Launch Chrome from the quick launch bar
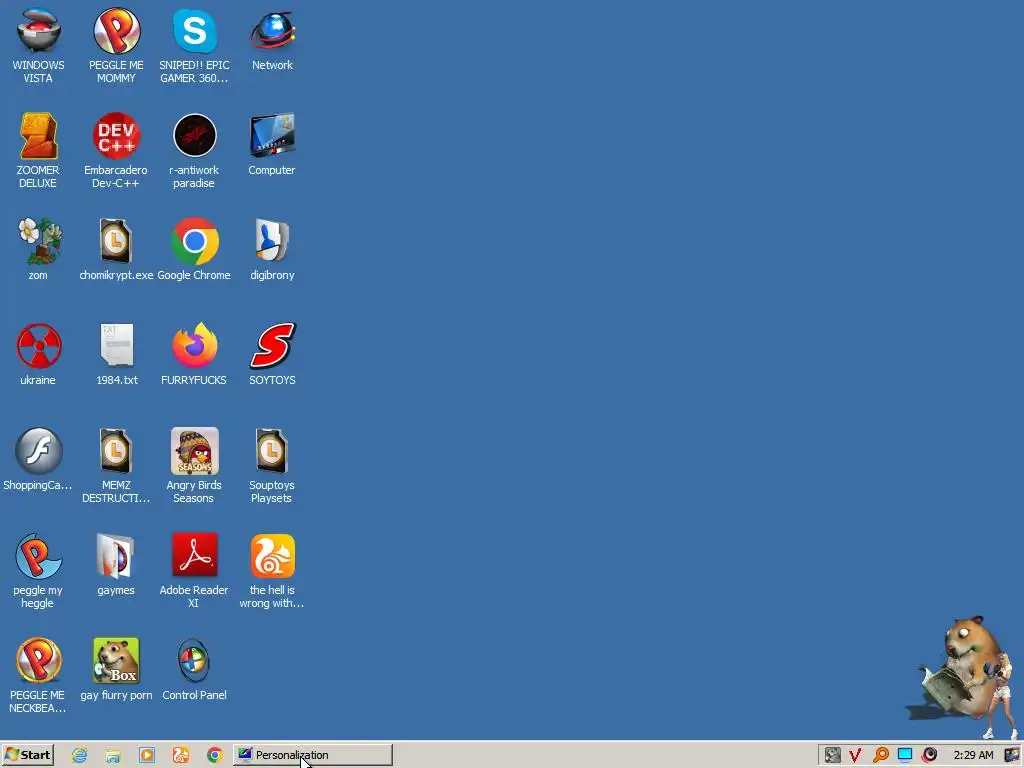The height and width of the screenshot is (768, 1024). (215, 756)
